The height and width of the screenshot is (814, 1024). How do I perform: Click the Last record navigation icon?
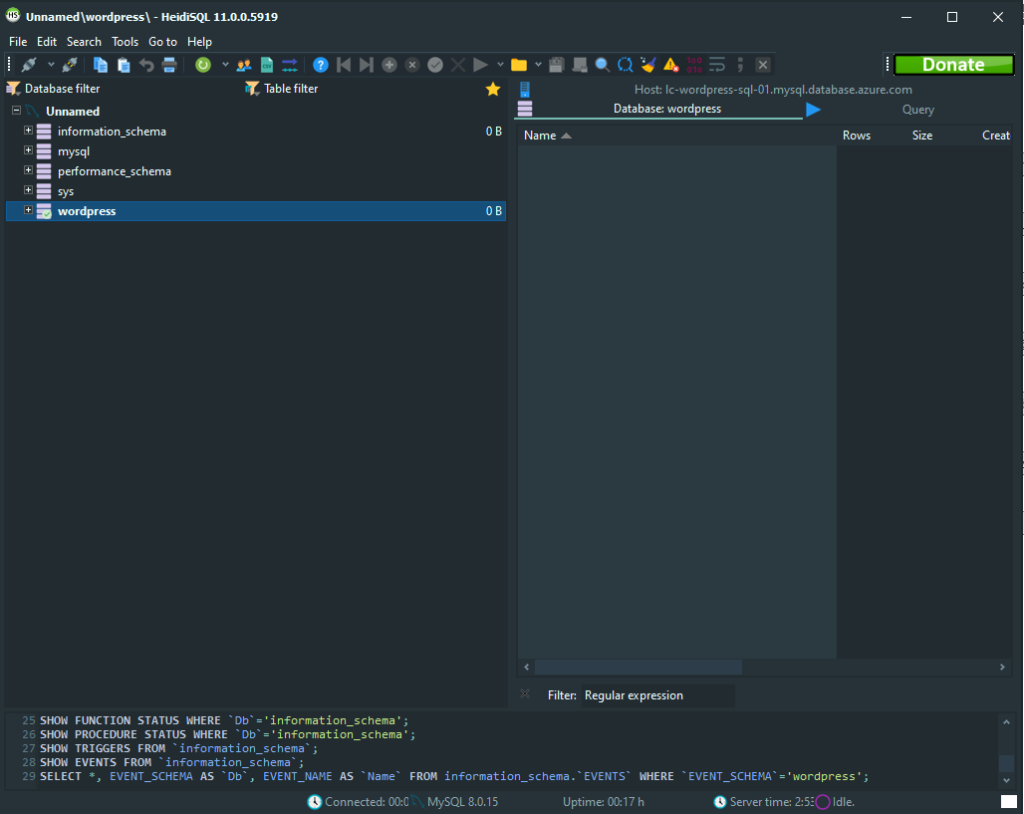pyautogui.click(x=366, y=65)
